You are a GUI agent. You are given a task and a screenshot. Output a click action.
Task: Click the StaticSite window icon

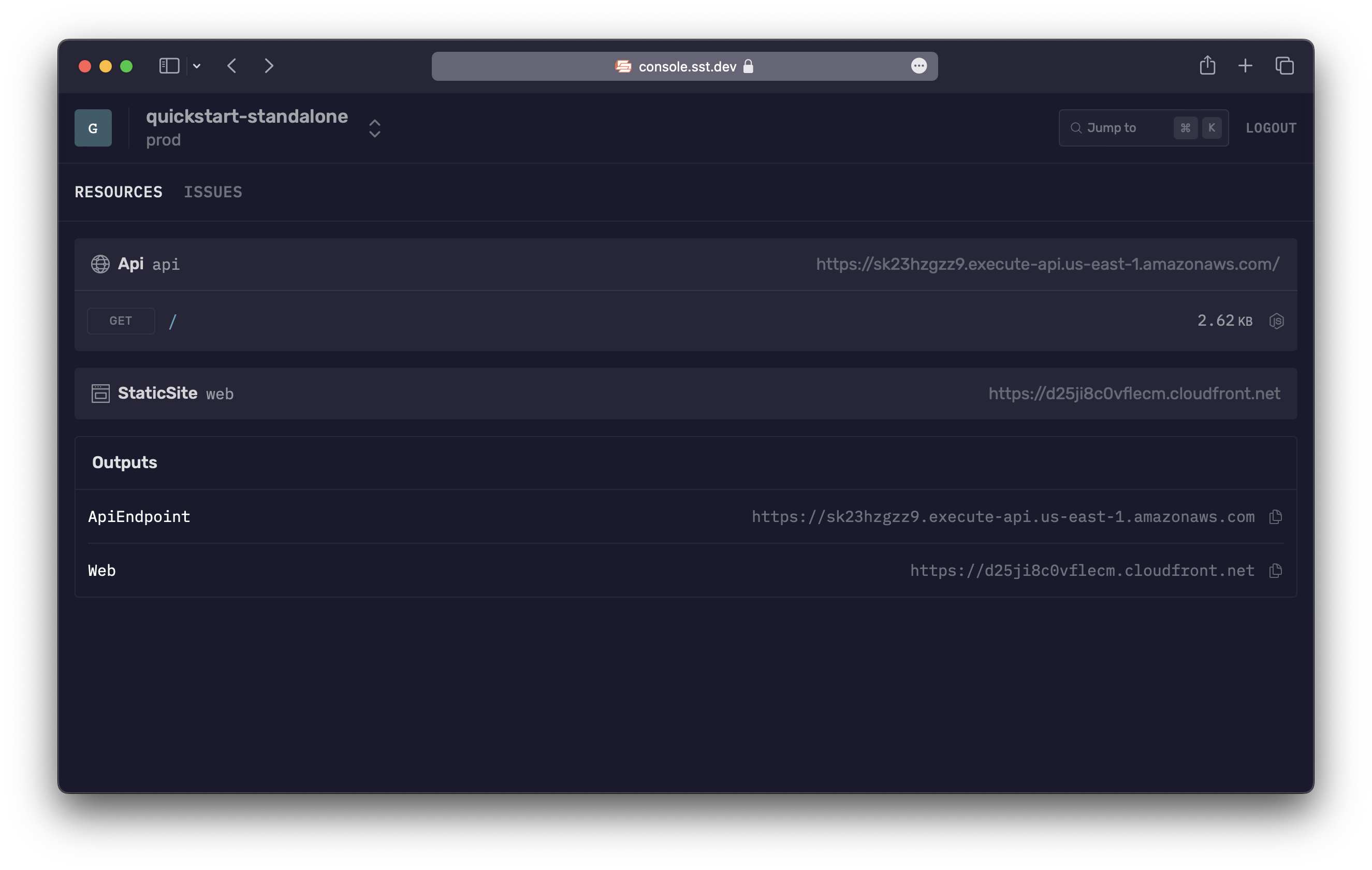(100, 393)
